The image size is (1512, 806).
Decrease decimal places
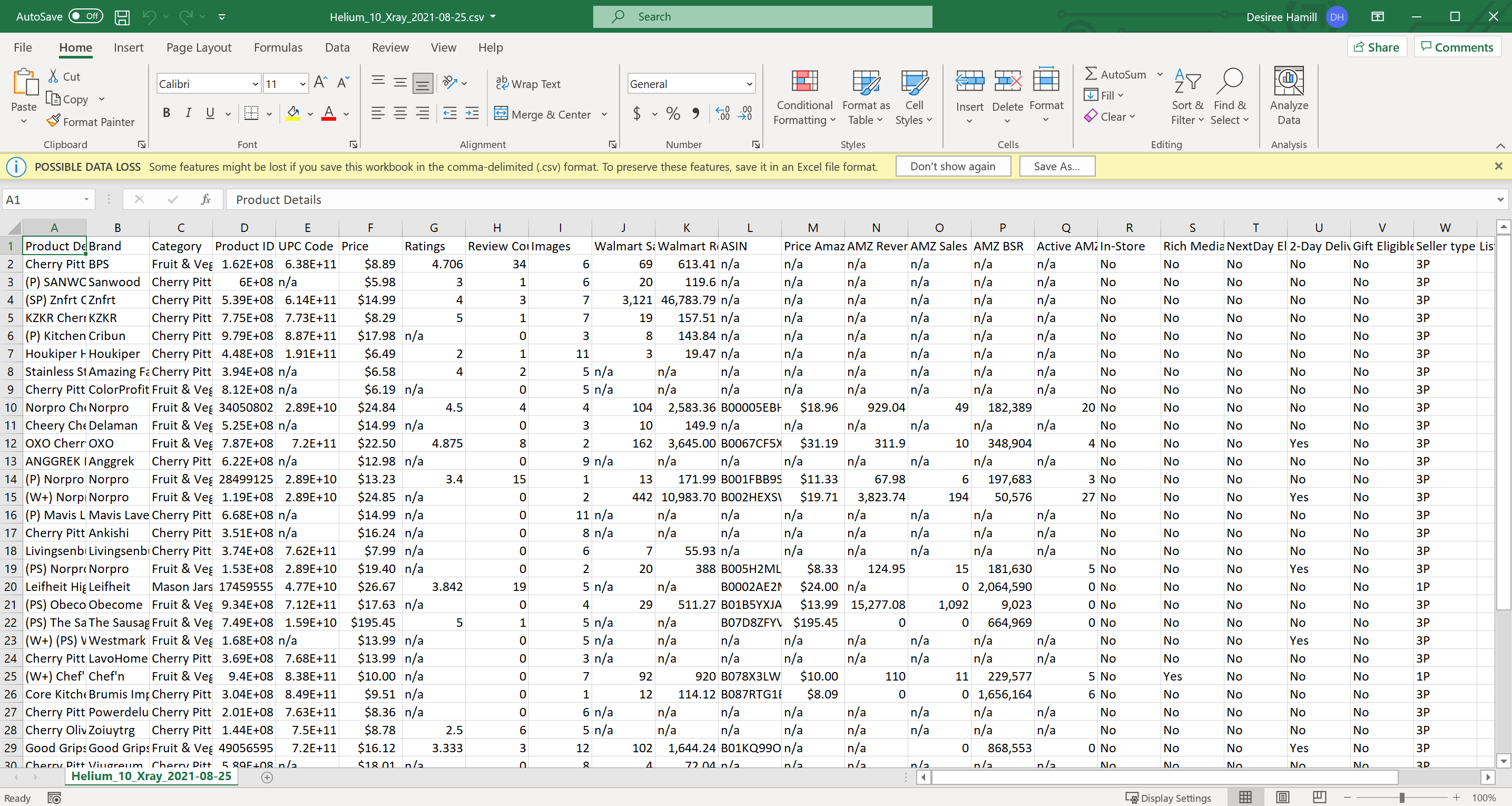[x=745, y=113]
